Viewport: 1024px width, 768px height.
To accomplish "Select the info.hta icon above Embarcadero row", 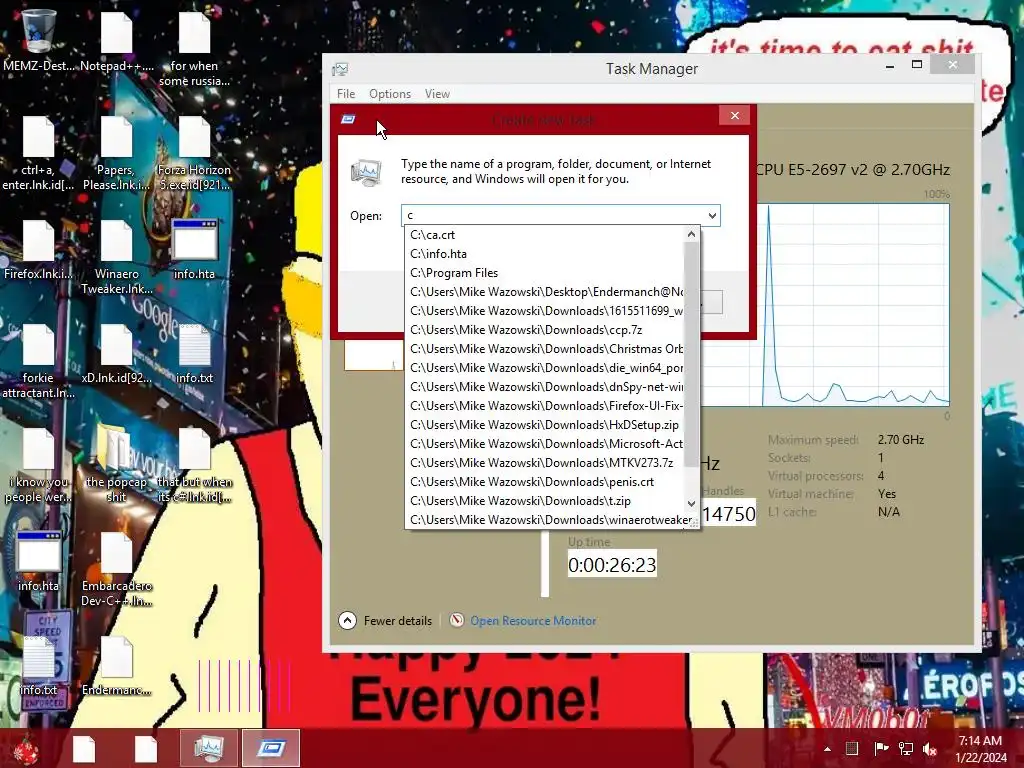I will click(x=38, y=562).
